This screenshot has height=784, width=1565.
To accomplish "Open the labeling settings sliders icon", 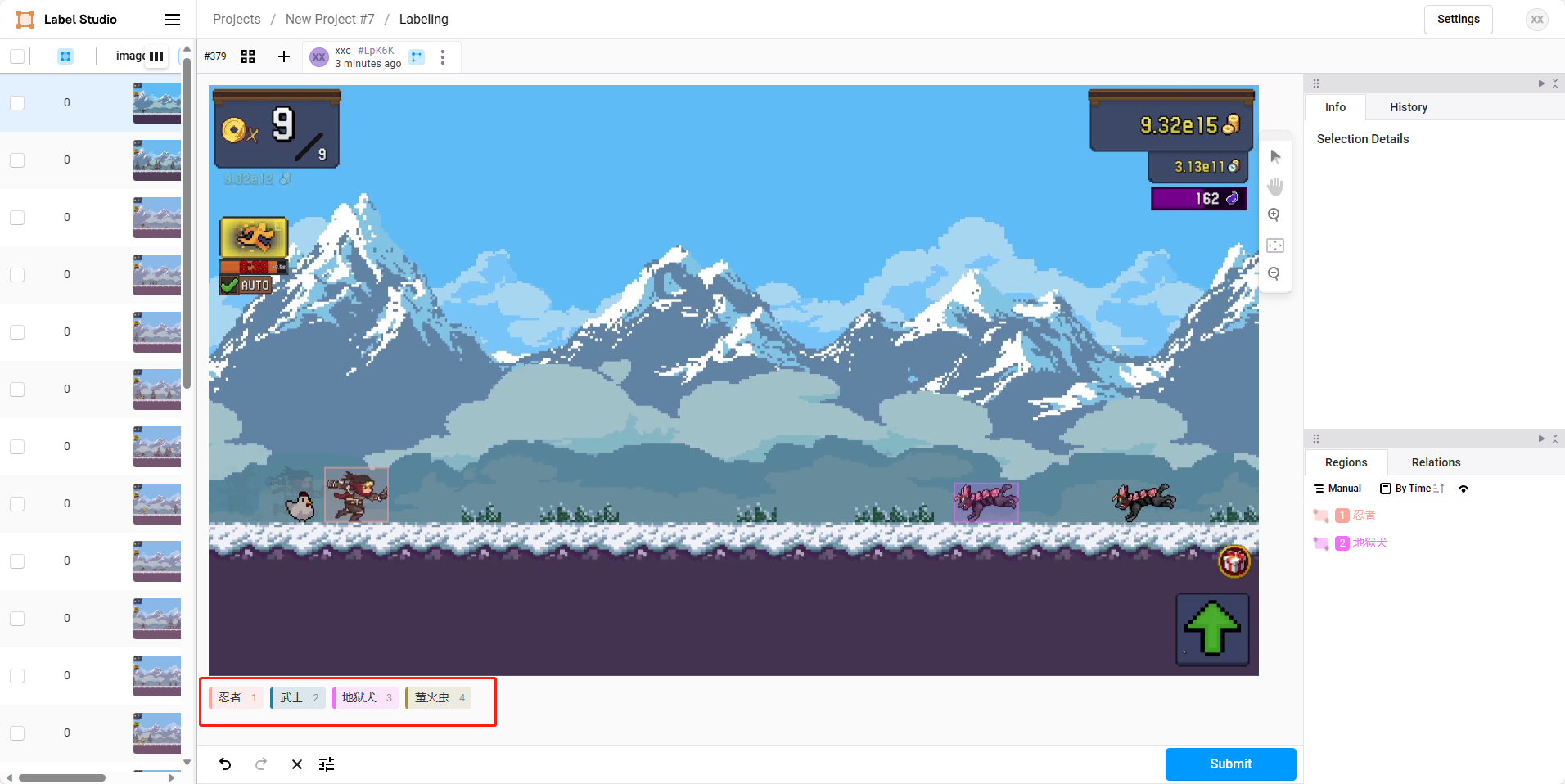I will 327,764.
